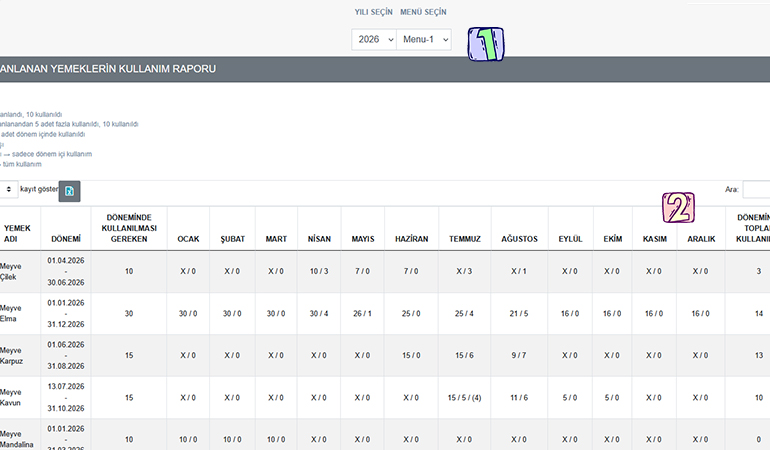Open the records-per-page dropdown near 'kayıt göster'
Image resolution: width=770 pixels, height=450 pixels.
coord(8,189)
